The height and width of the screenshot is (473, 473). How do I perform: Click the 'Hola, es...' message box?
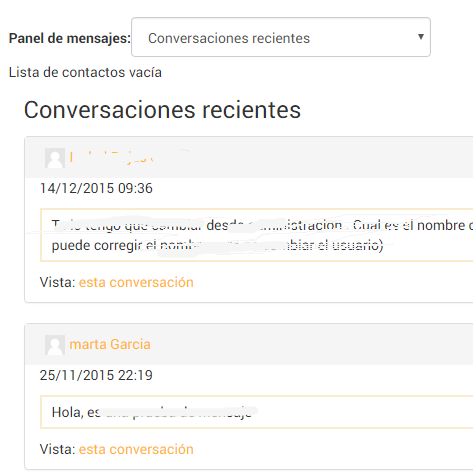pyautogui.click(x=257, y=412)
